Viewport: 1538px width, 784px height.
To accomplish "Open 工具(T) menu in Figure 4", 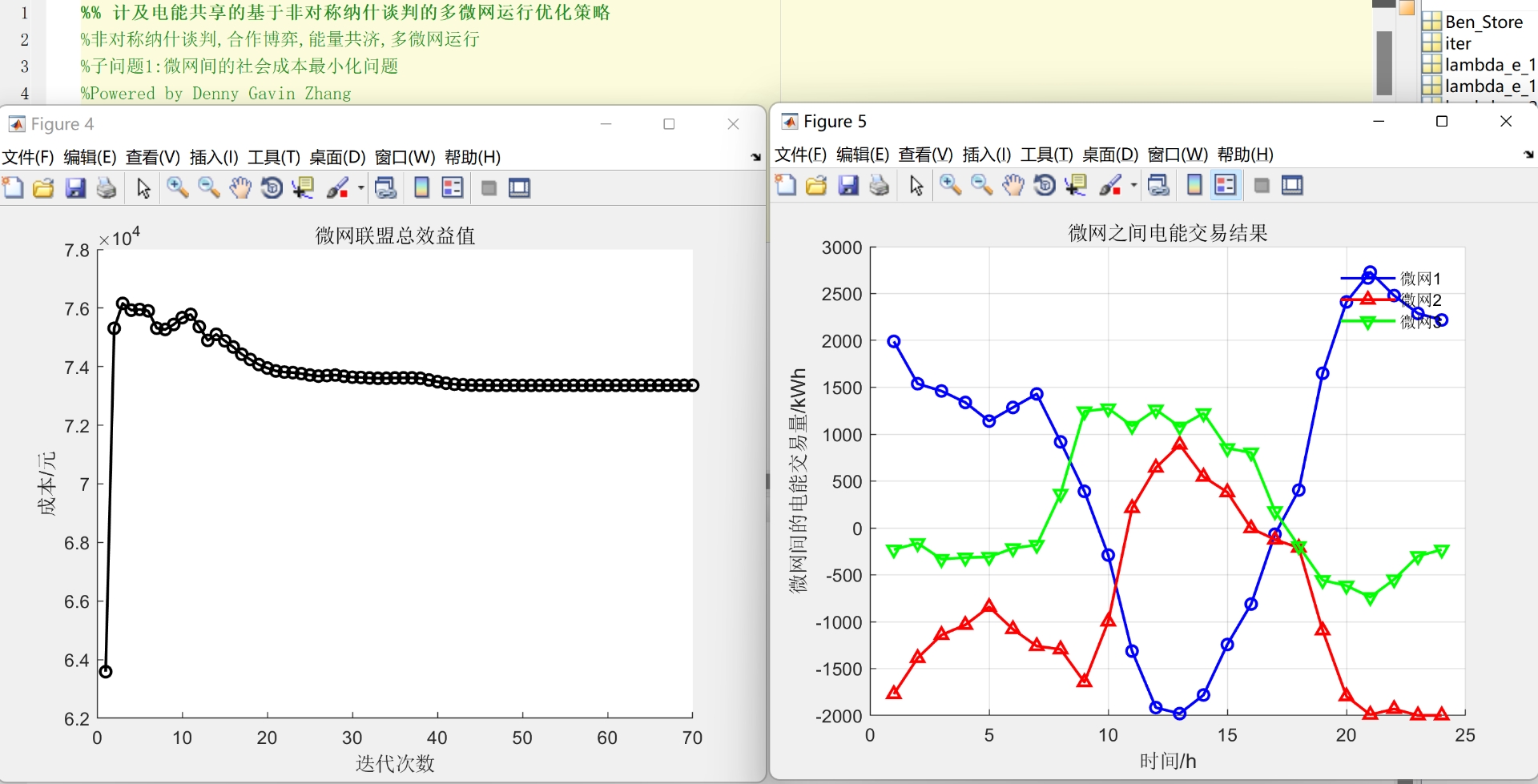I will coord(274,157).
